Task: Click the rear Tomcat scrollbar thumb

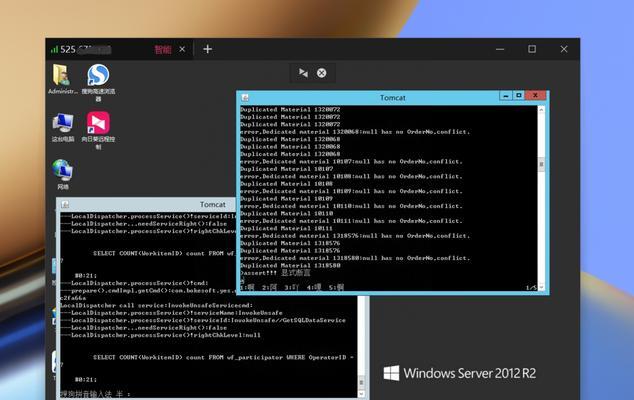Action: 361,382
